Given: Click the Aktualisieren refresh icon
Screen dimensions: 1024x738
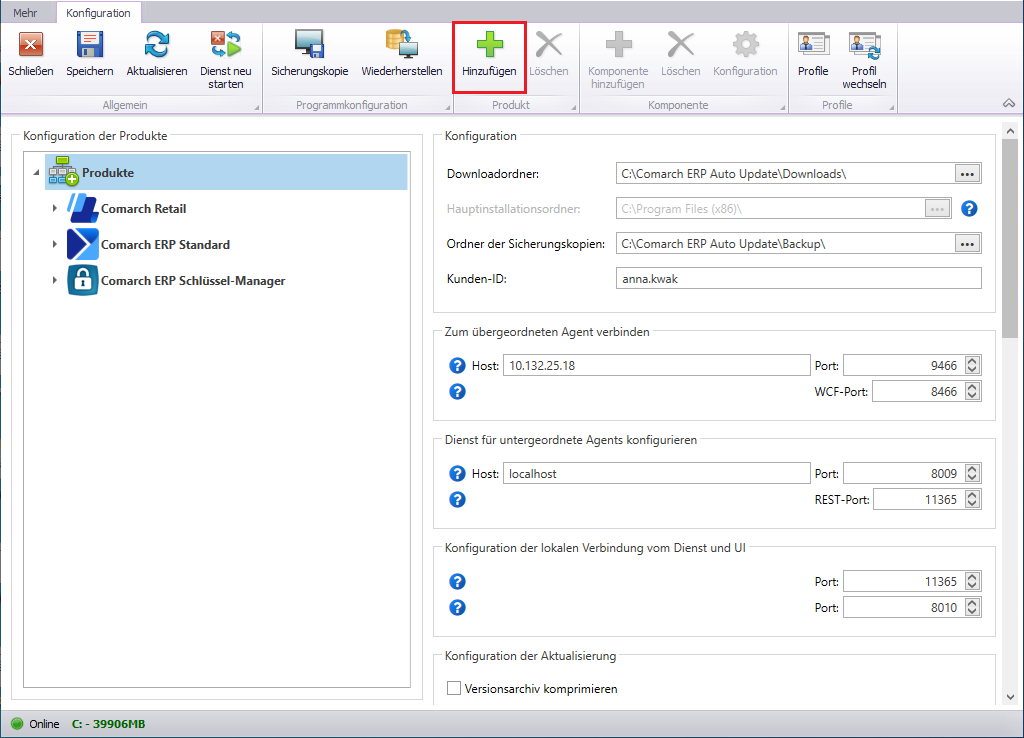Looking at the screenshot, I should [157, 45].
